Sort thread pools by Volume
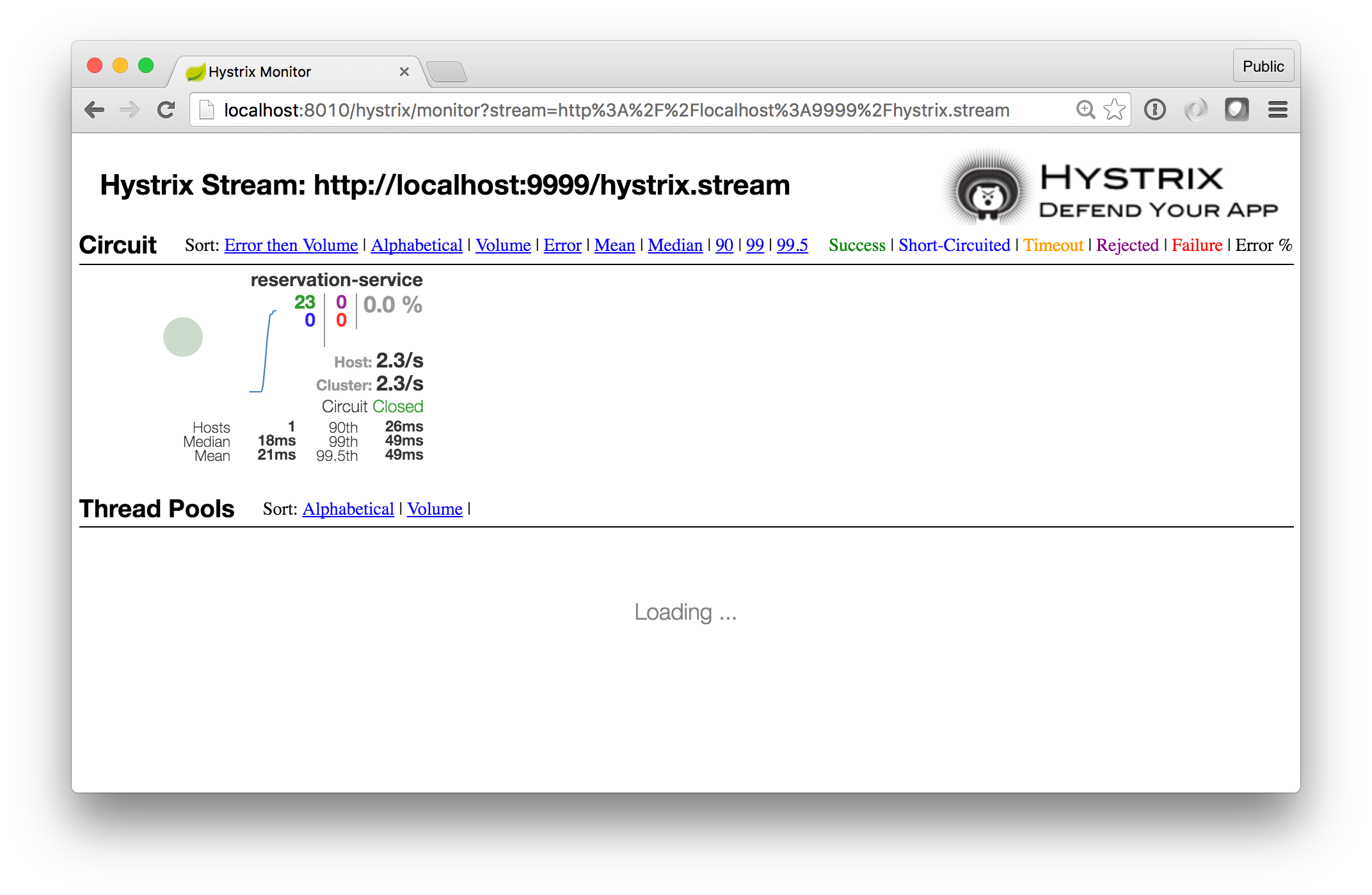 point(435,509)
